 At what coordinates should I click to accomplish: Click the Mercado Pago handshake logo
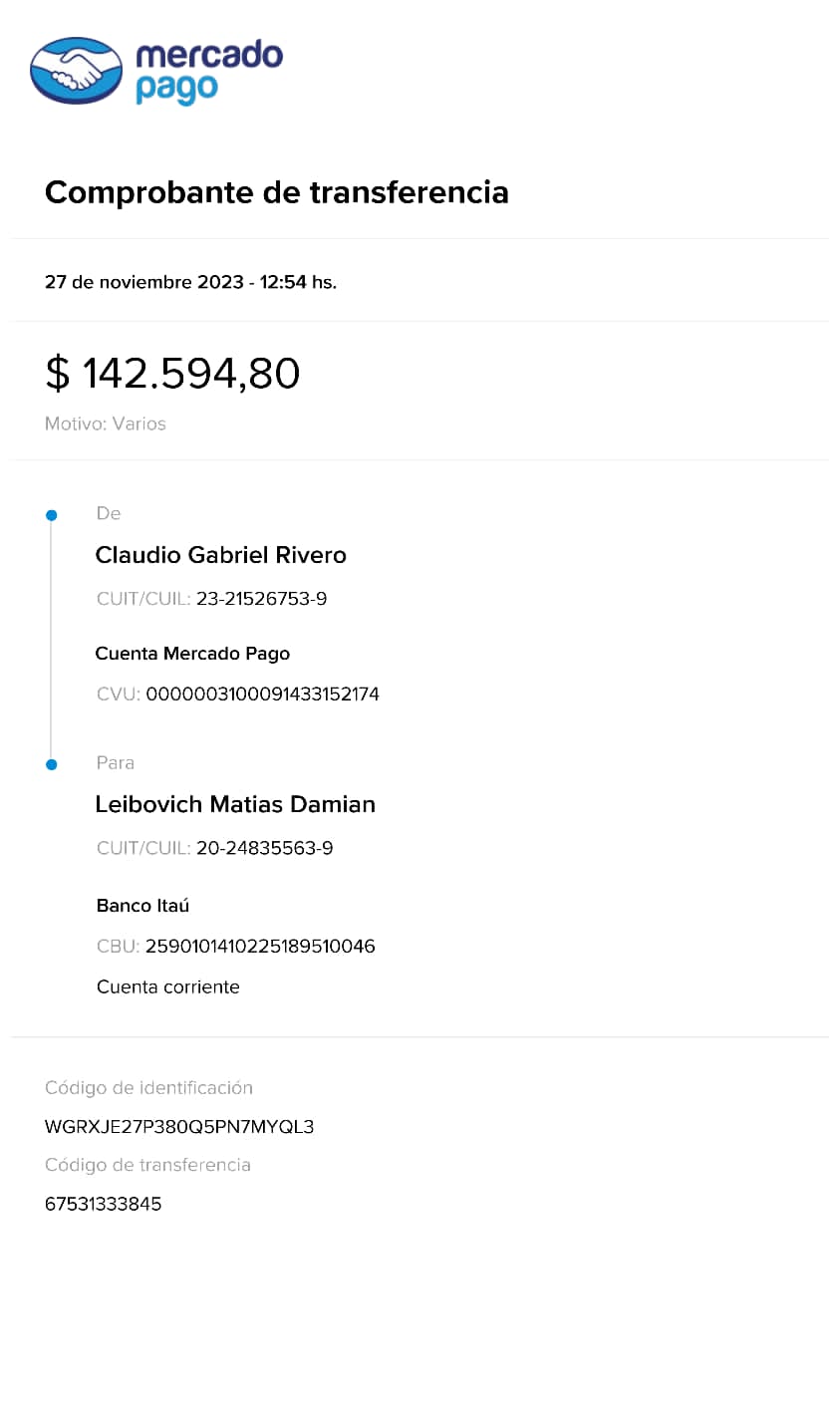pyautogui.click(x=77, y=71)
